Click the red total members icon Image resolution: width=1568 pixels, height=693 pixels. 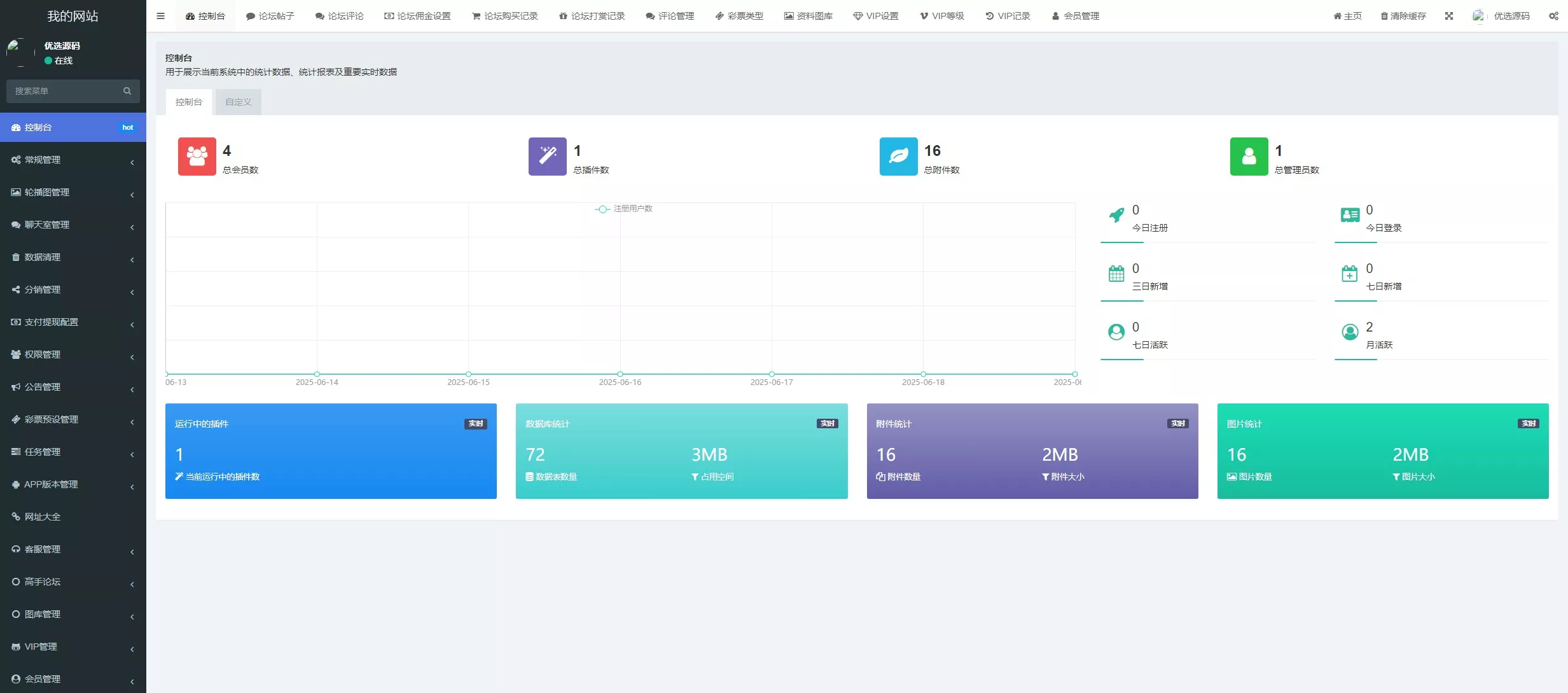(197, 156)
